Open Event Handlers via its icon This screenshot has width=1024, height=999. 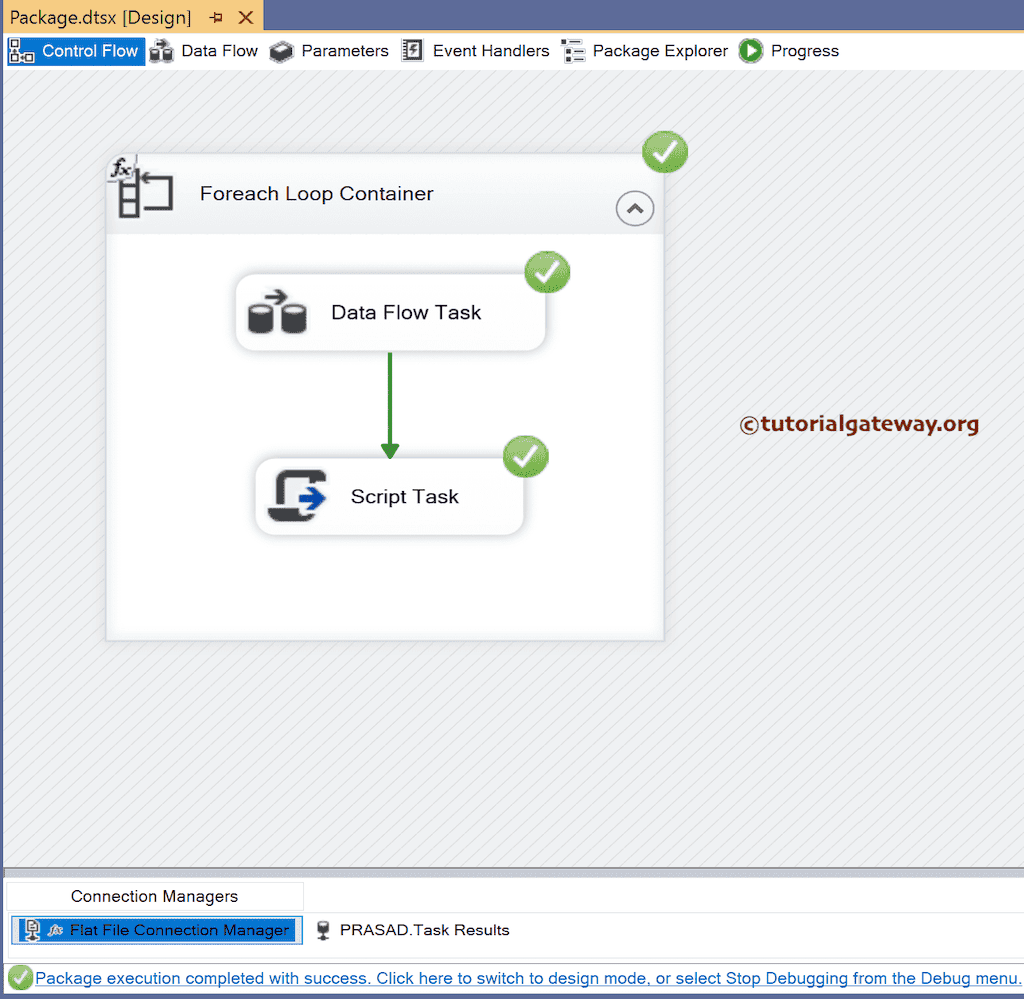click(x=411, y=50)
